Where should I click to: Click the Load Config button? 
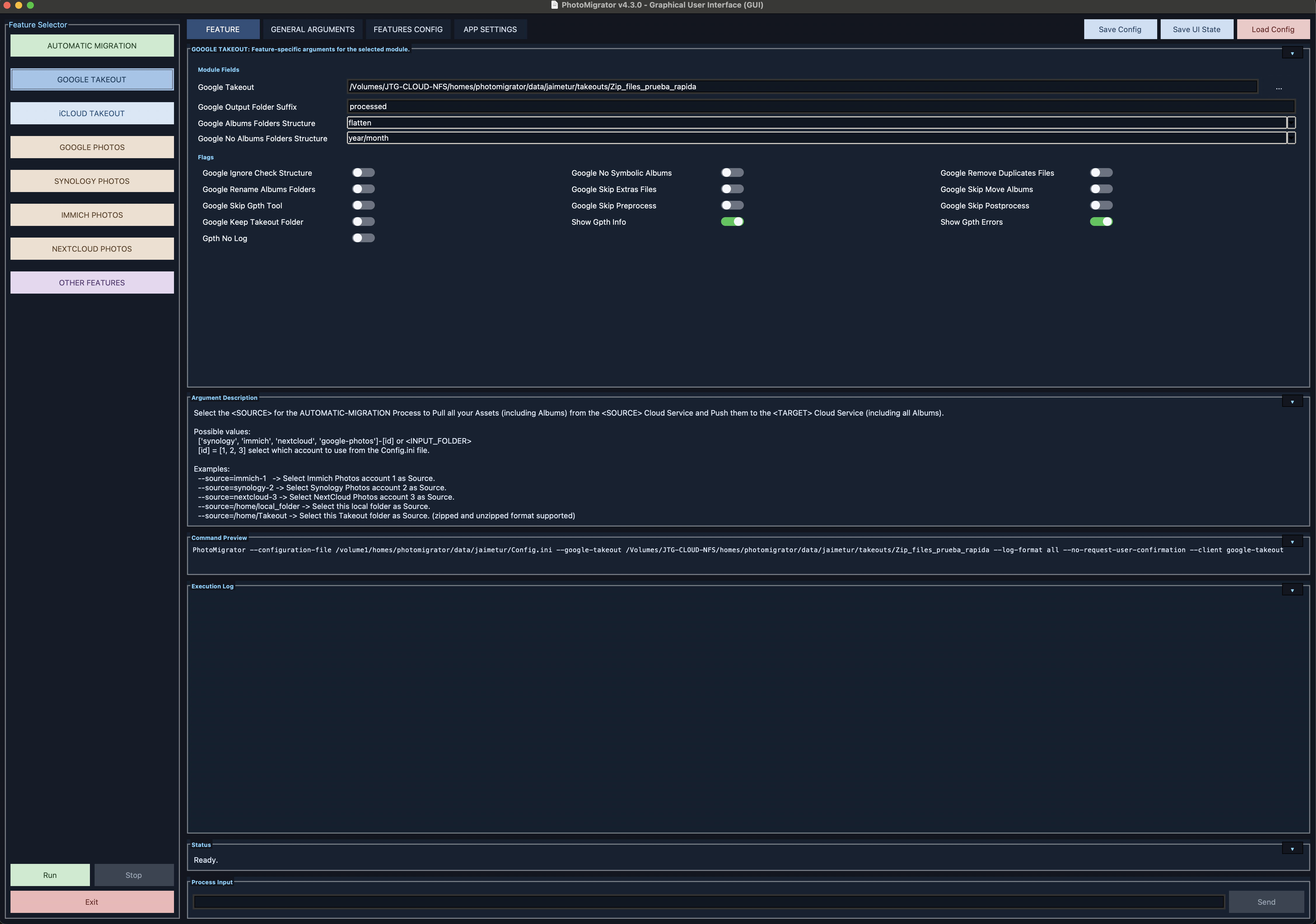coord(1273,29)
